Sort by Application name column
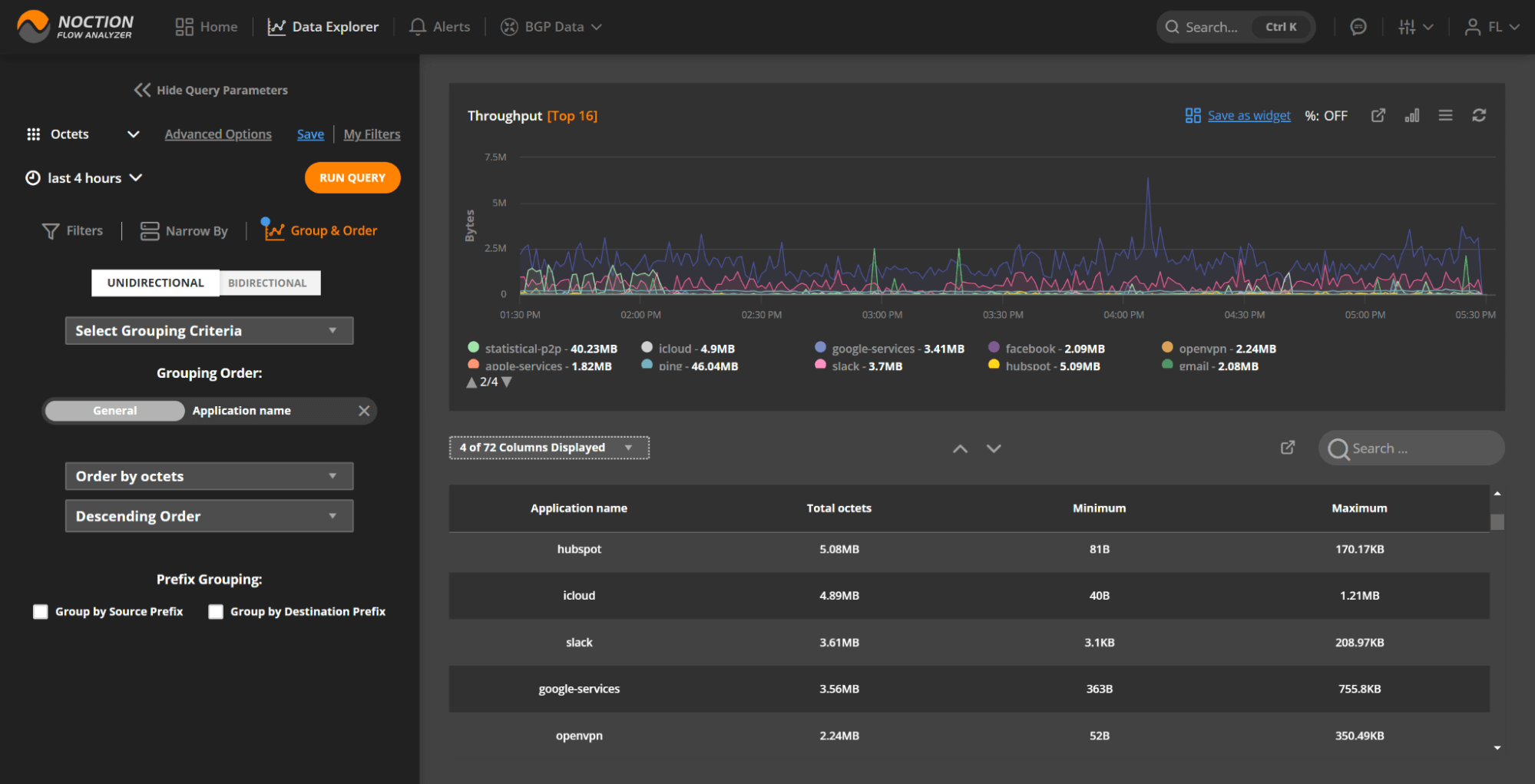Viewport: 1535px width, 784px height. click(579, 508)
